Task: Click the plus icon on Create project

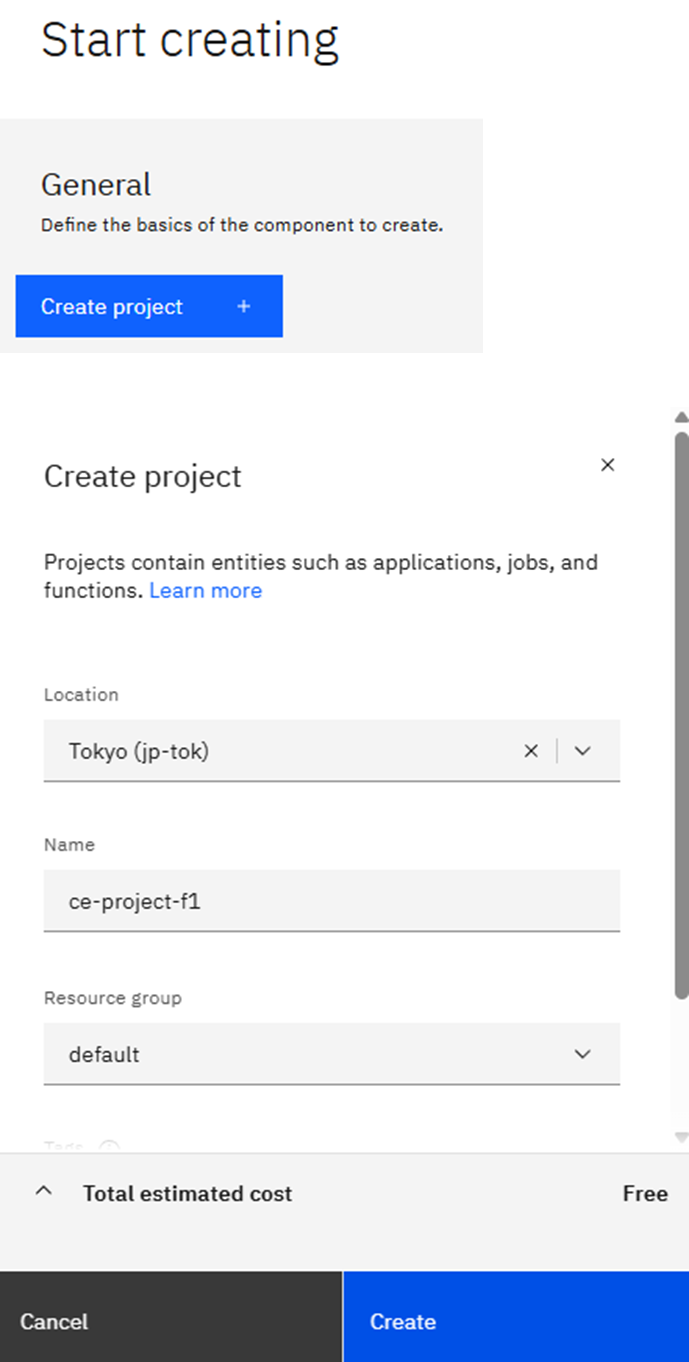Action: (243, 307)
